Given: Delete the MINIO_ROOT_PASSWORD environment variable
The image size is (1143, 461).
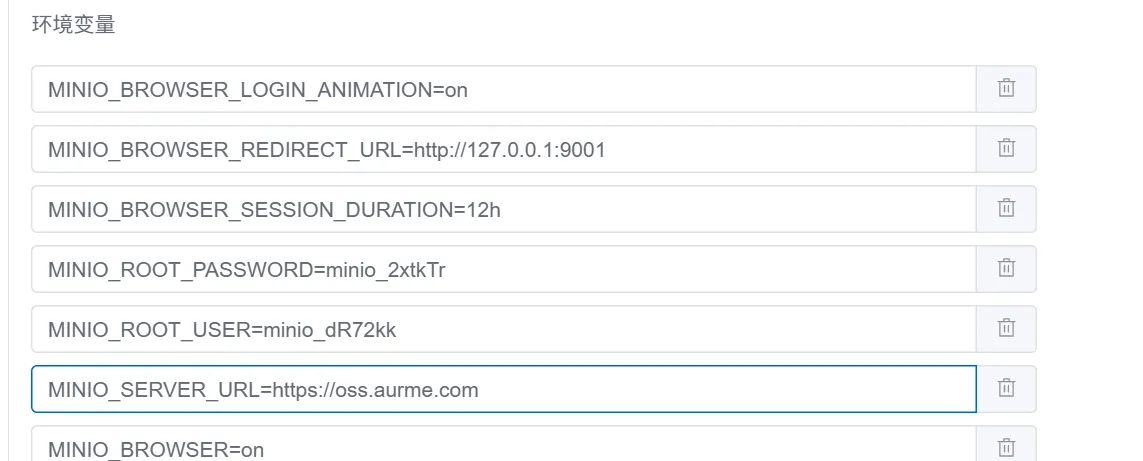Looking at the screenshot, I should [x=1006, y=268].
